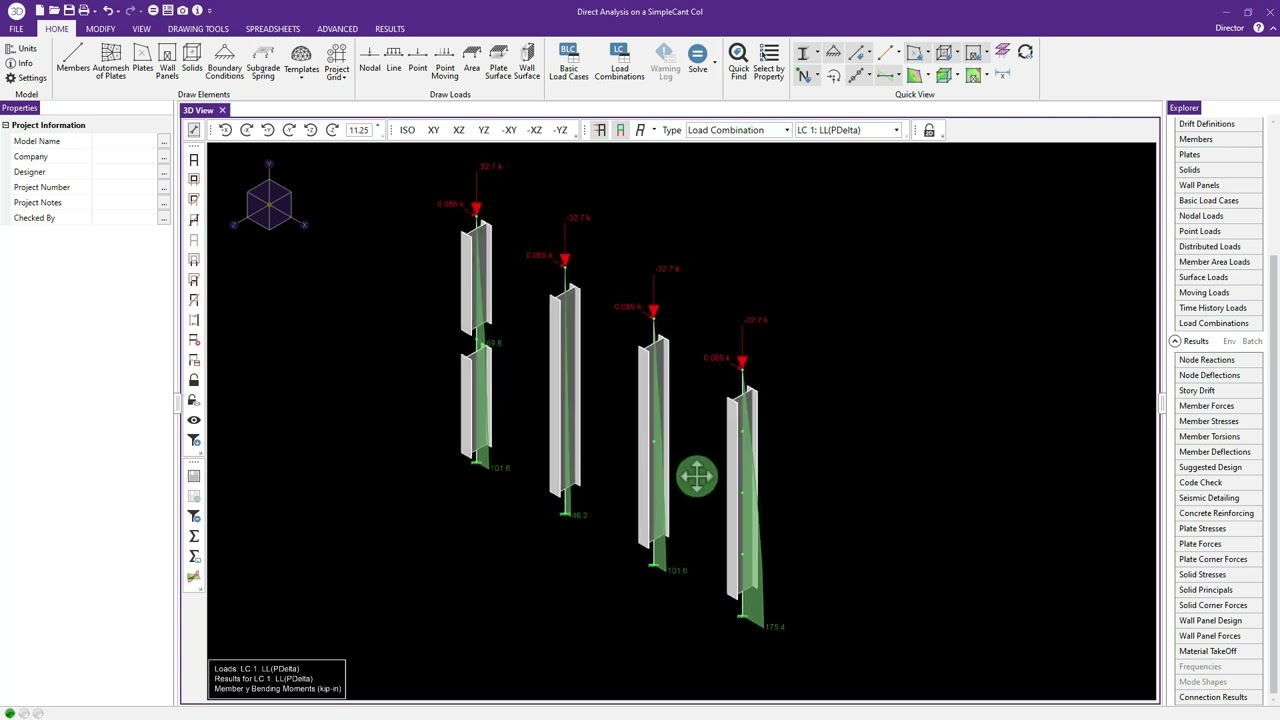
Task: Switch to the VIEW ribbon tab
Action: pos(141,29)
